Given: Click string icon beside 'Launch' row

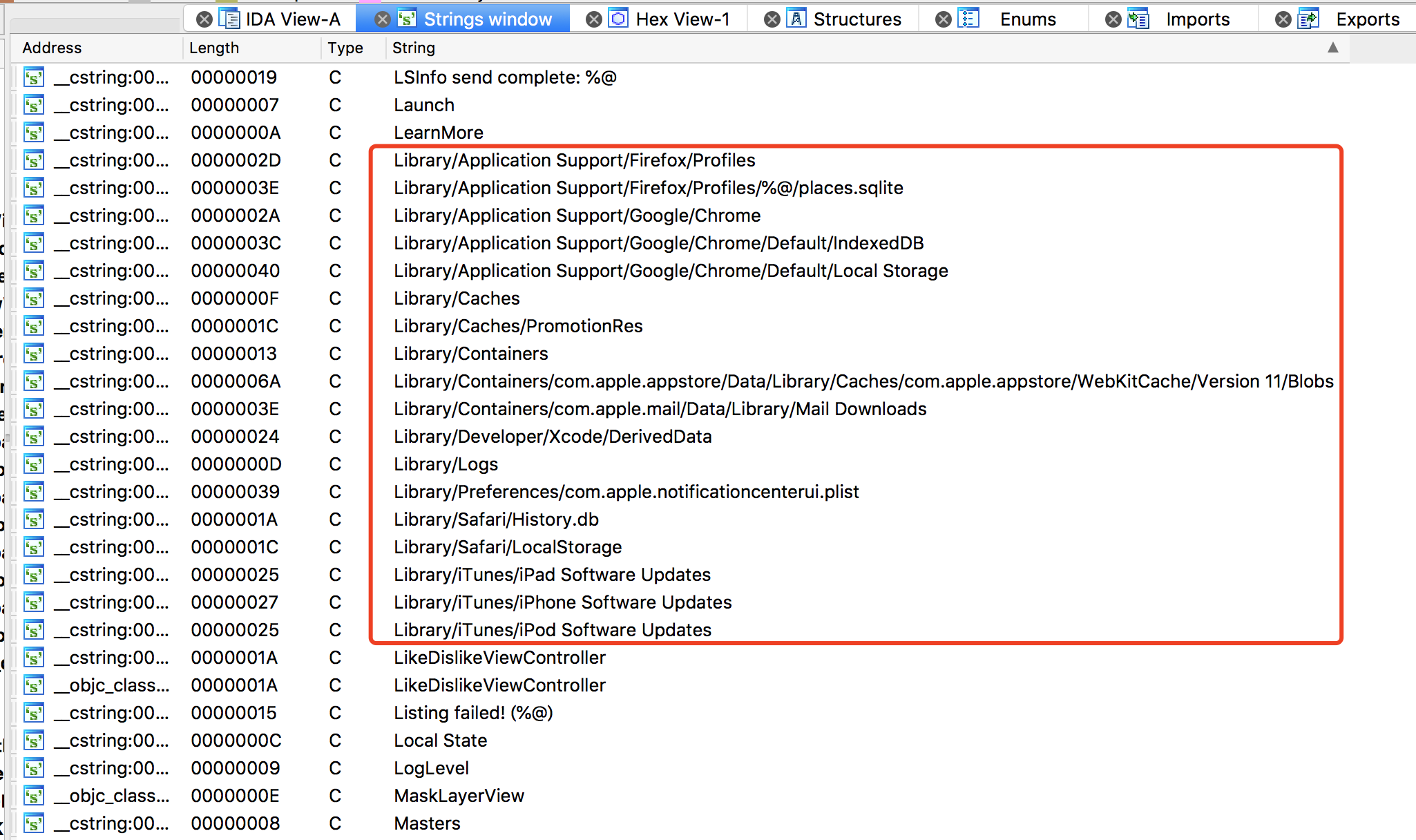Looking at the screenshot, I should click(x=34, y=105).
